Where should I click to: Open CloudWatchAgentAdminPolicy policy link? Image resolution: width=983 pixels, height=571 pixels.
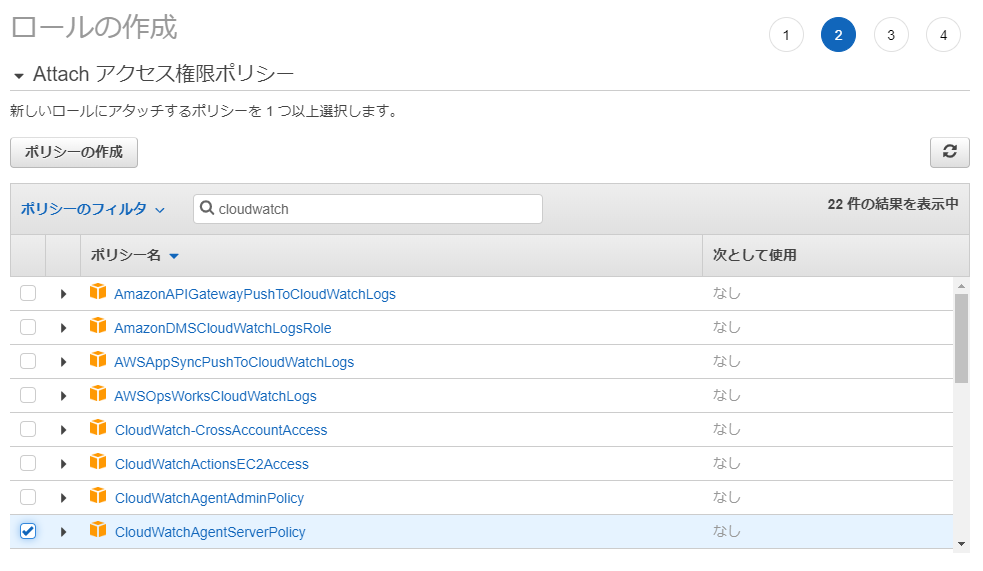209,498
